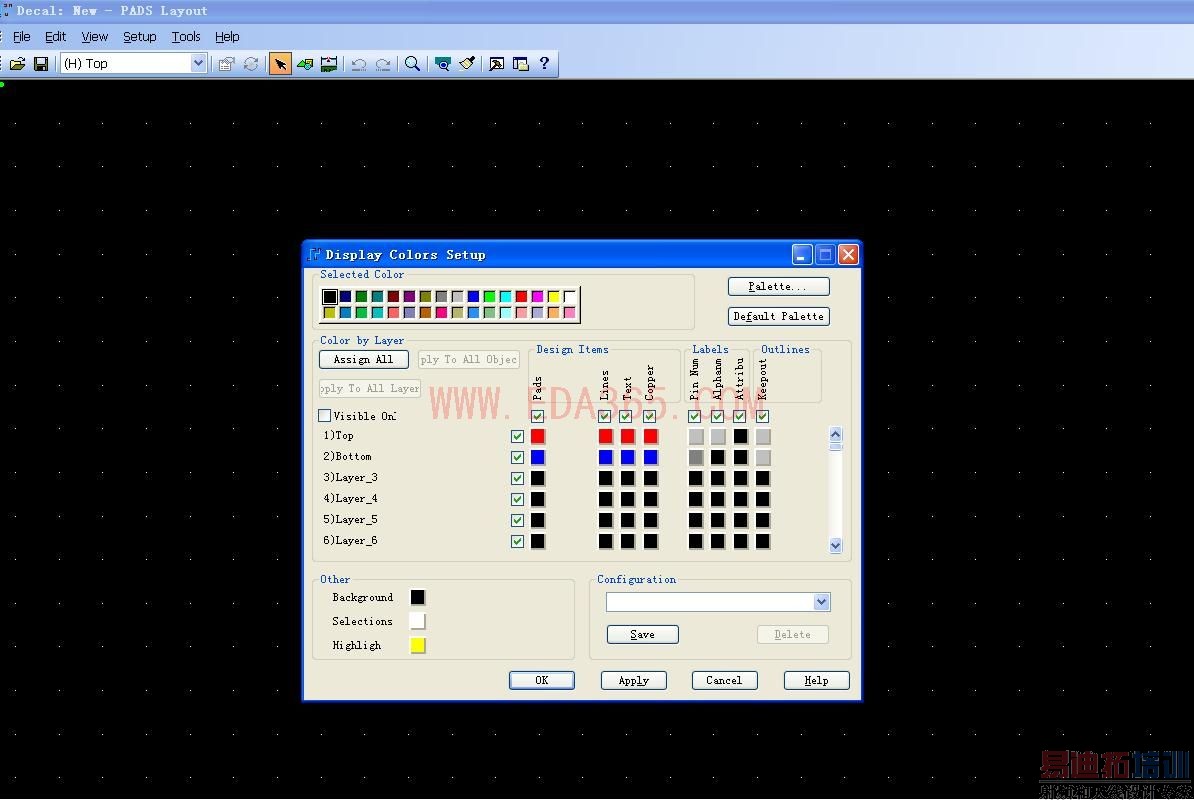The height and width of the screenshot is (802, 1194).
Task: Click the Redo toolbar icon
Action: coord(383,64)
